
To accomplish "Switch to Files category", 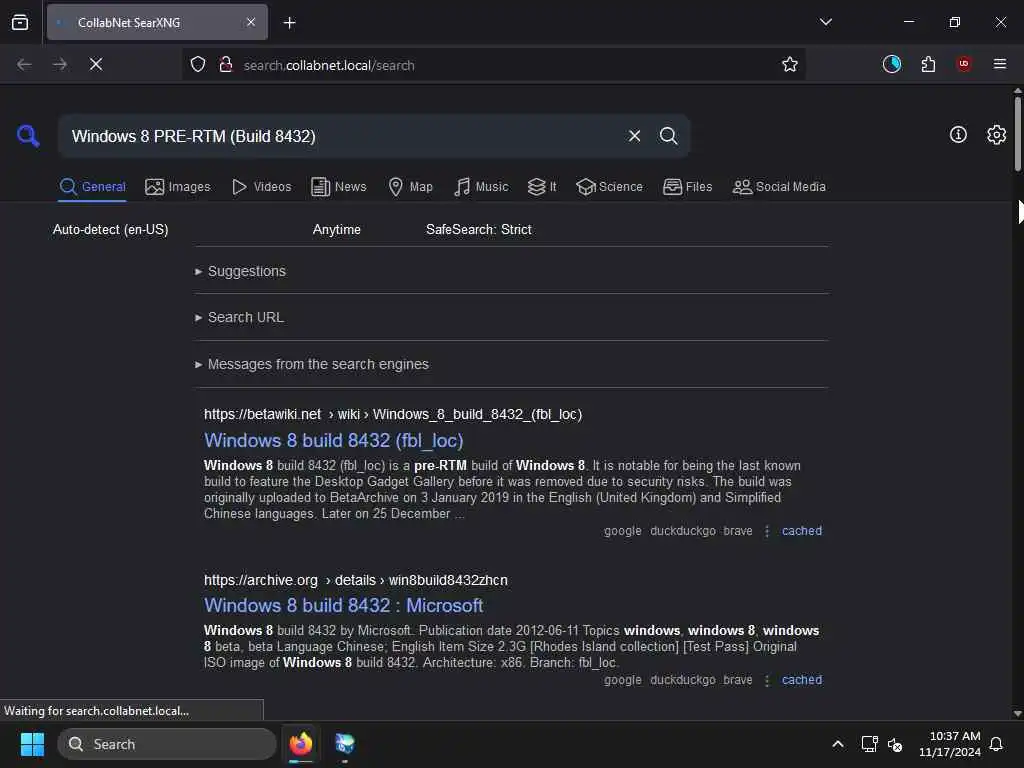I will (x=688, y=187).
